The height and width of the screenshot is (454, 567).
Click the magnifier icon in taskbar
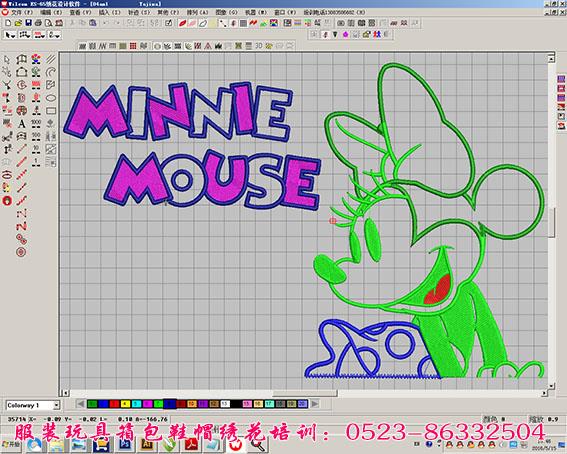(x=257, y=445)
